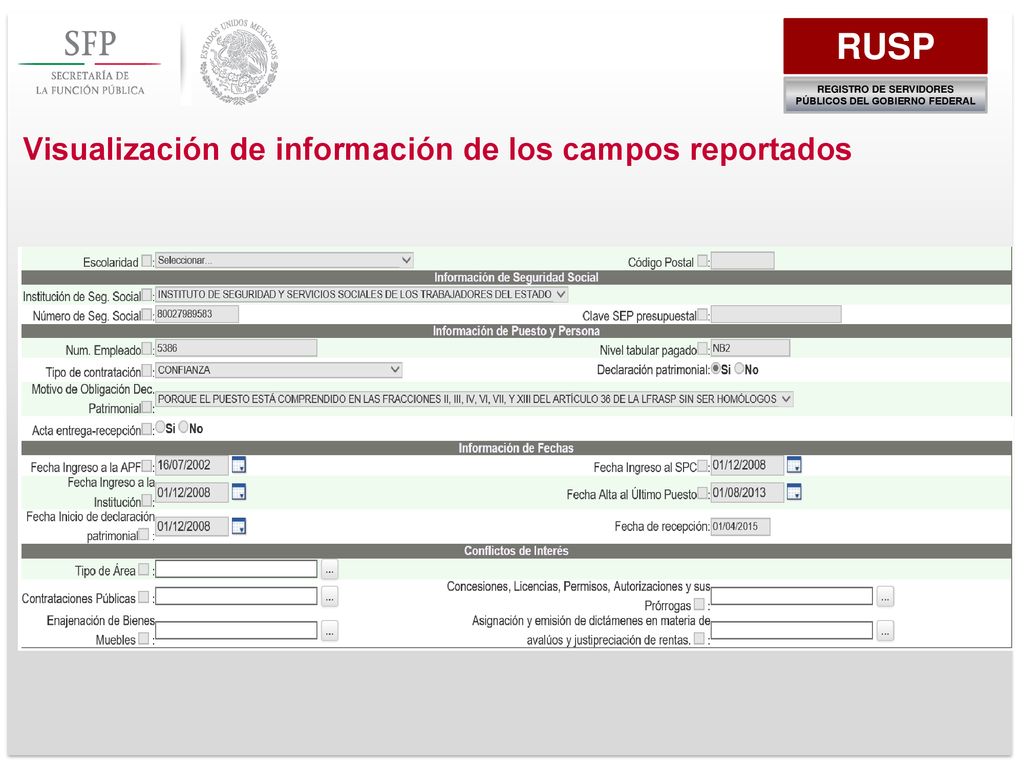Toggle the Clave SEP presupuestal checkbox
This screenshot has width=1024, height=768.
[x=702, y=314]
